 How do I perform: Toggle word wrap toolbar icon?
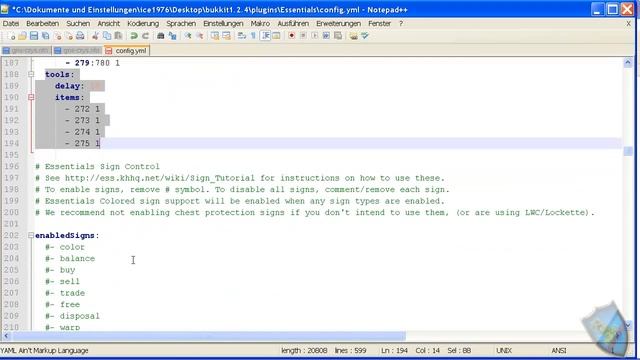click(242, 36)
